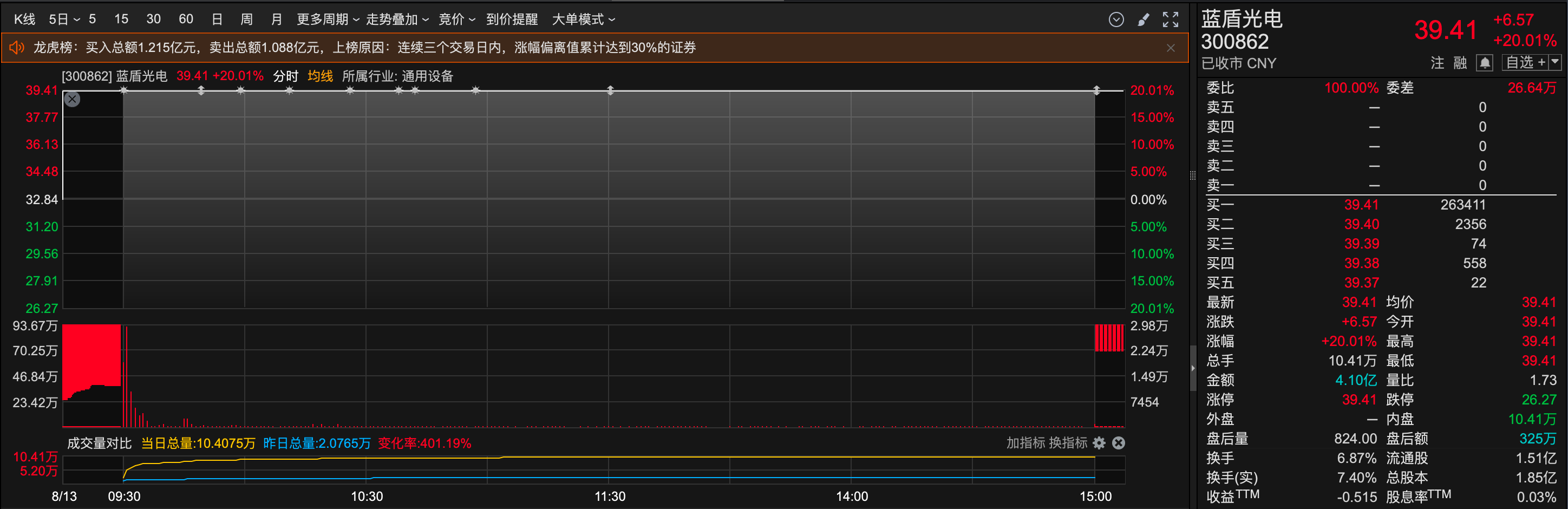Select the 买一 bid row at 39.41
This screenshot has height=509, width=1568.
[1381, 205]
